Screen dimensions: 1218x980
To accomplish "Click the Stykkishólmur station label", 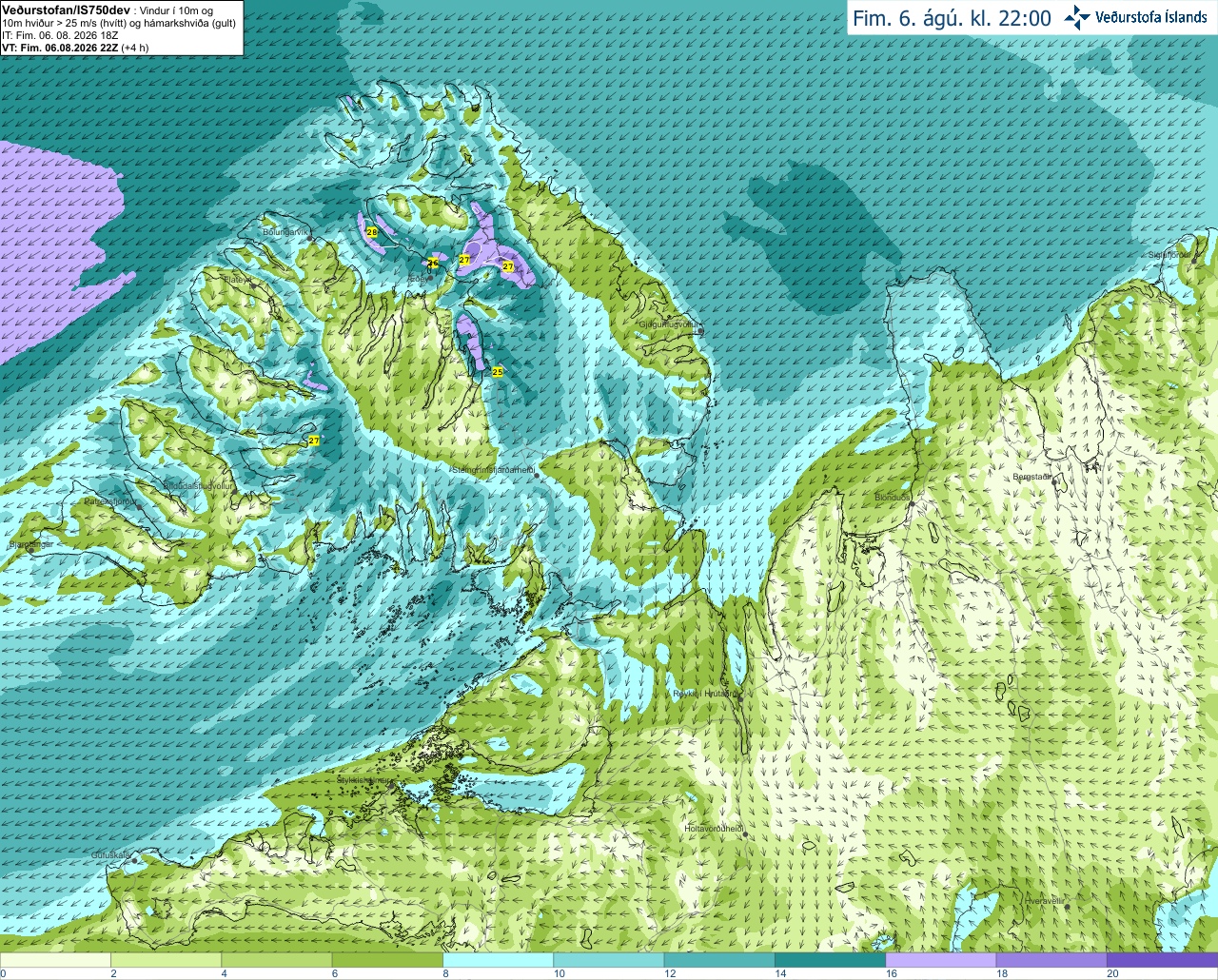I will pyautogui.click(x=363, y=780).
